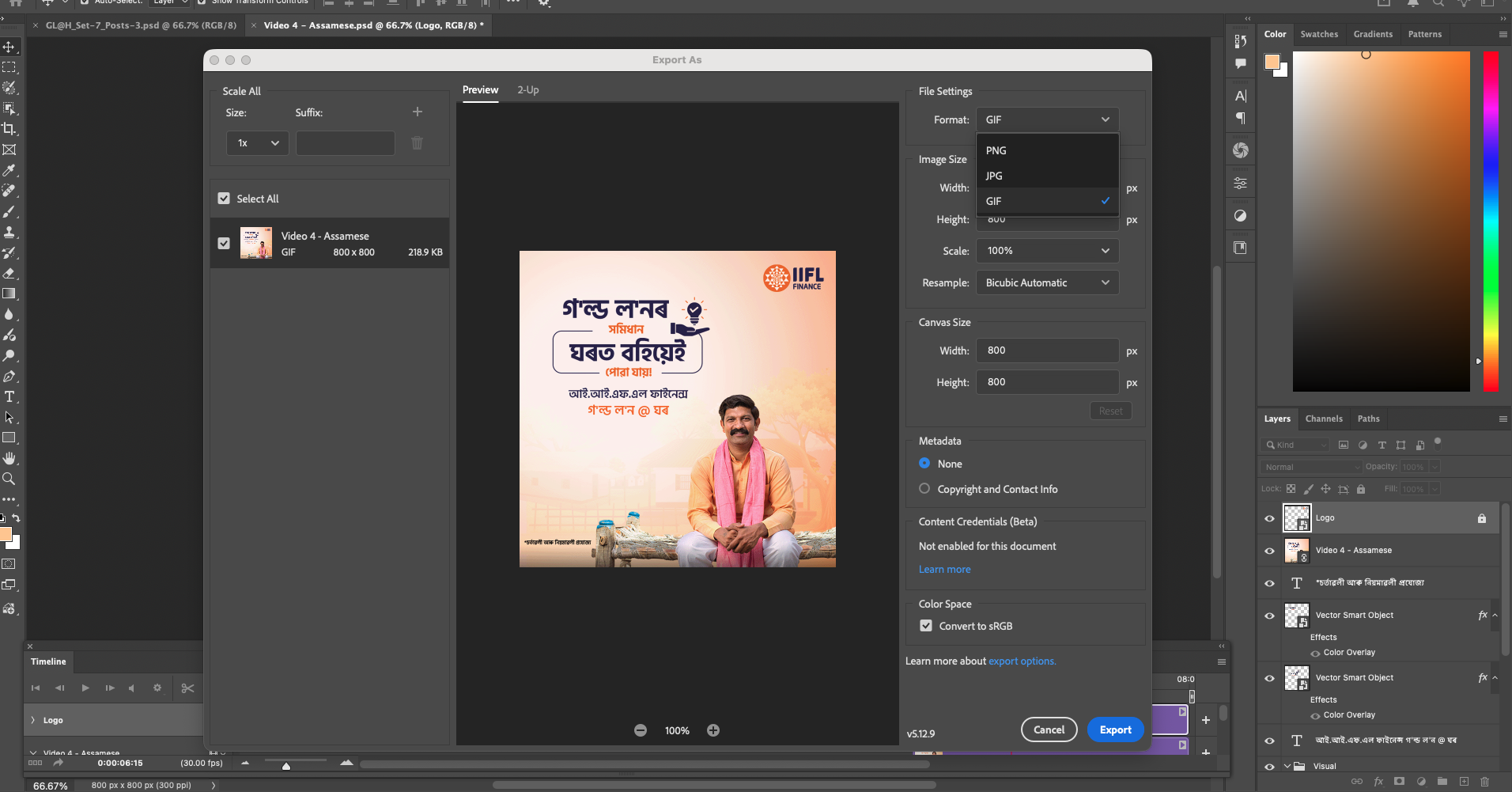This screenshot has width=1512, height=792.
Task: Select the Gradient tool
Action: 9,294
